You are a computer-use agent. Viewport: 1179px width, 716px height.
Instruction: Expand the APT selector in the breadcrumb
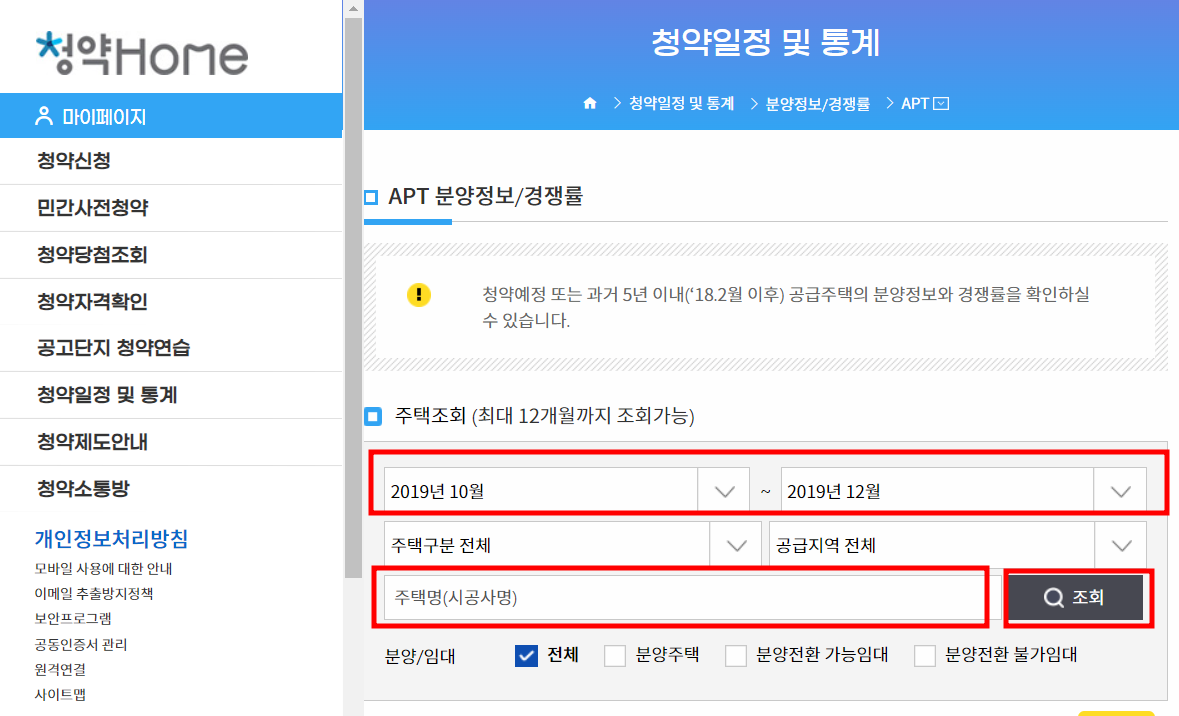pyautogui.click(x=941, y=102)
